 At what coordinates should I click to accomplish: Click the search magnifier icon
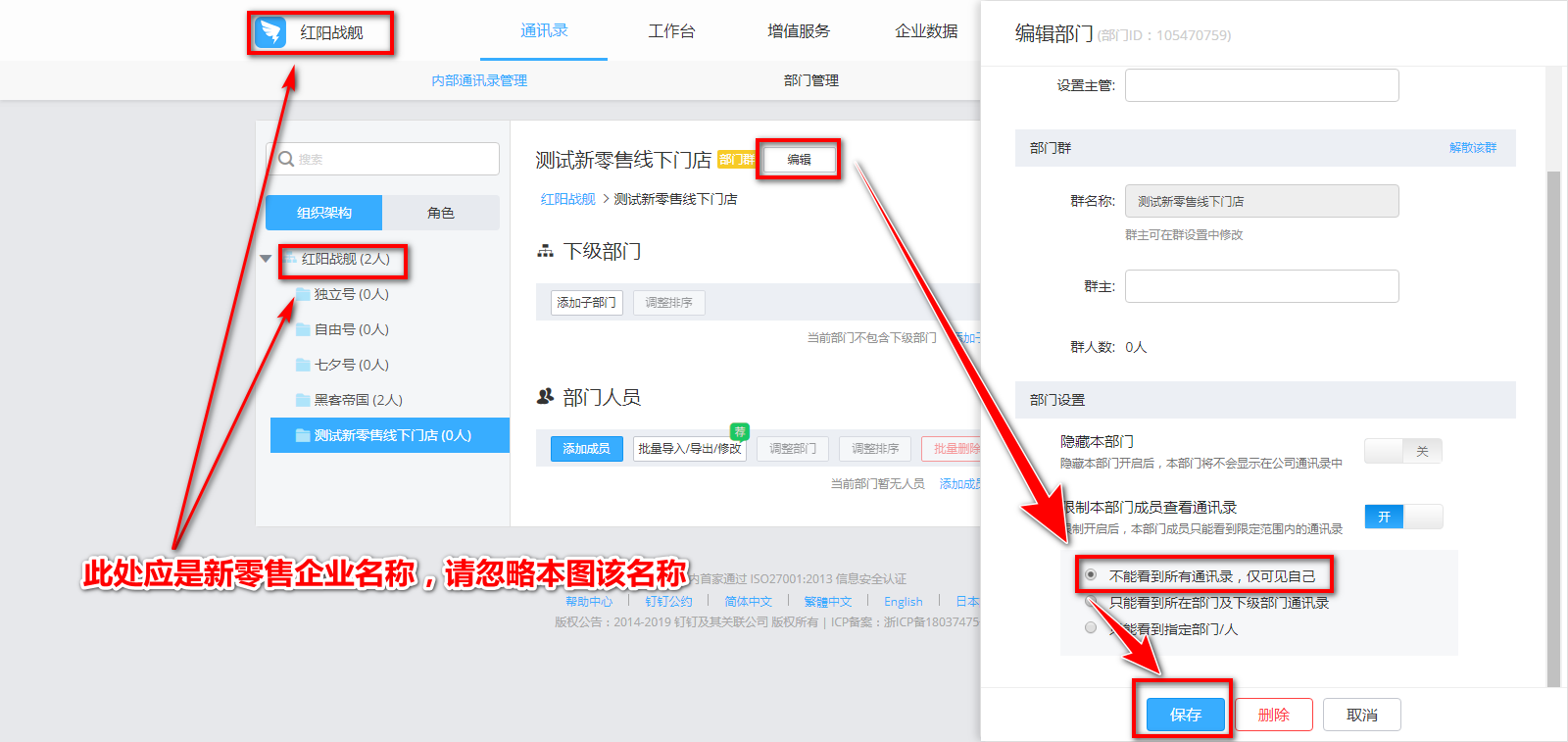pyautogui.click(x=286, y=159)
